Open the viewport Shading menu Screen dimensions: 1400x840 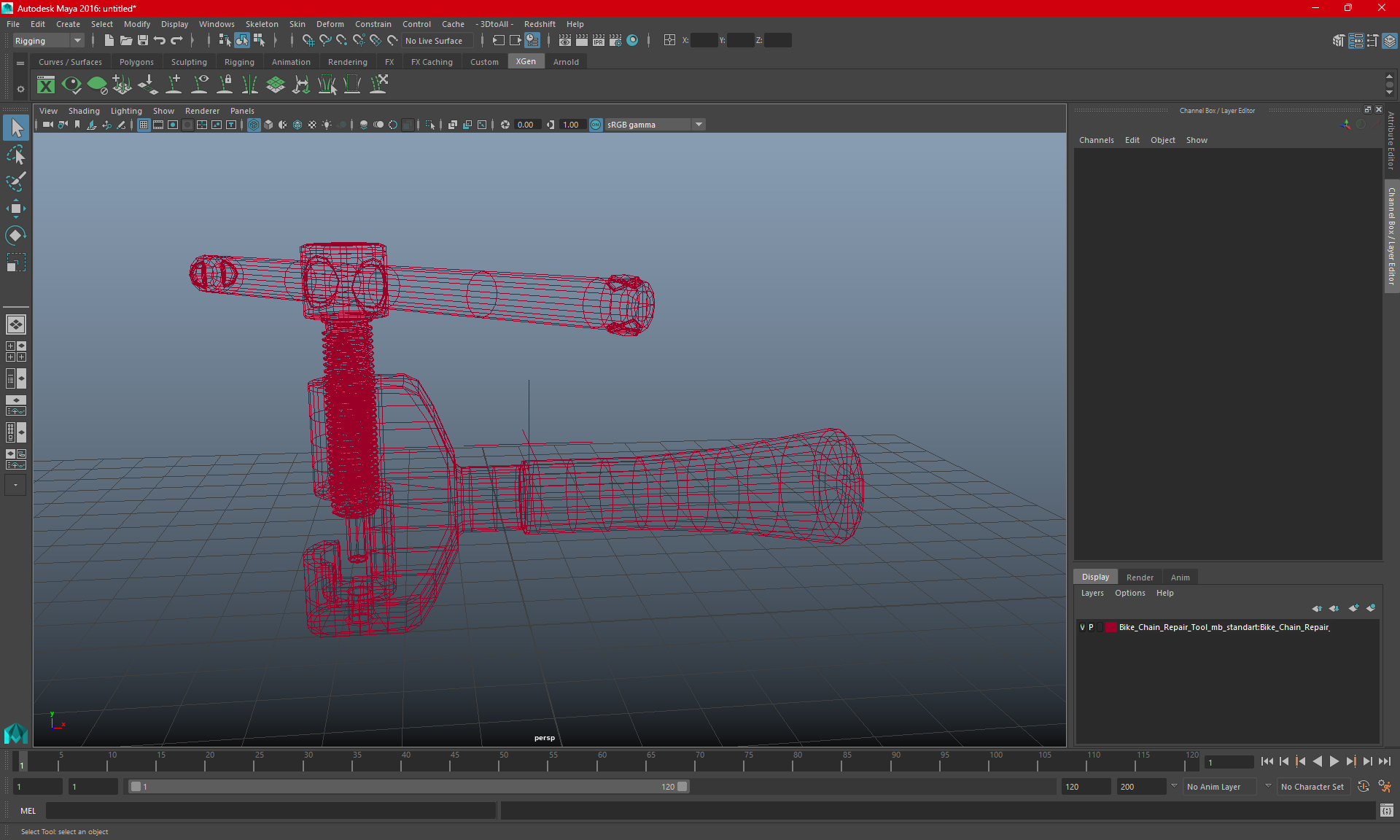84,111
